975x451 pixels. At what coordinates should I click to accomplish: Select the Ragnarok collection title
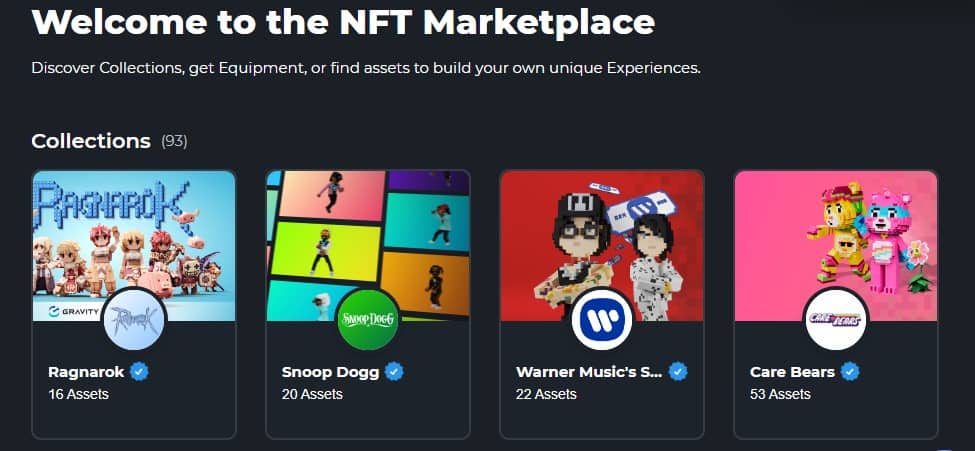click(86, 372)
